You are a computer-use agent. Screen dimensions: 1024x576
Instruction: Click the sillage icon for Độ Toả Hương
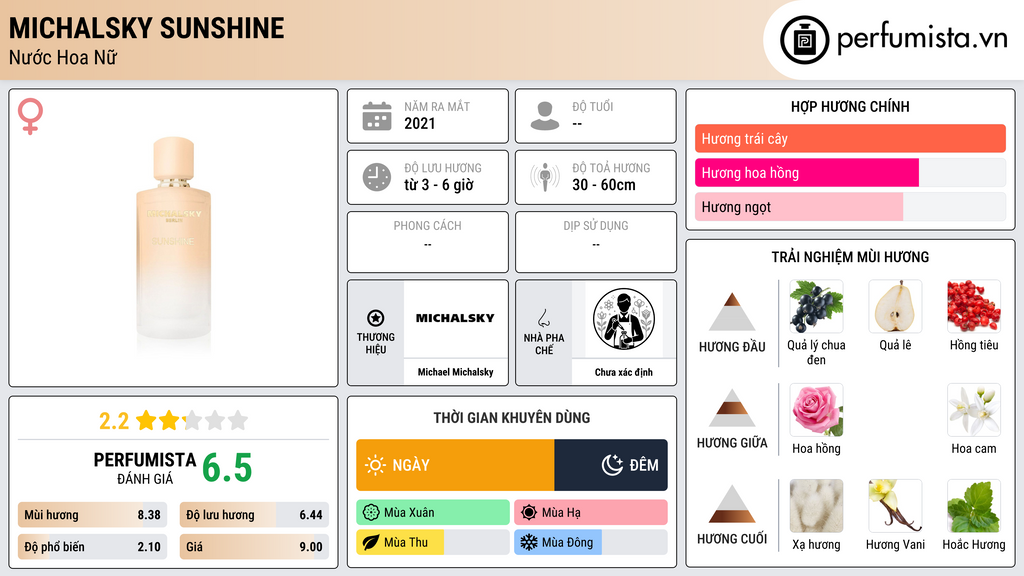pos(545,177)
